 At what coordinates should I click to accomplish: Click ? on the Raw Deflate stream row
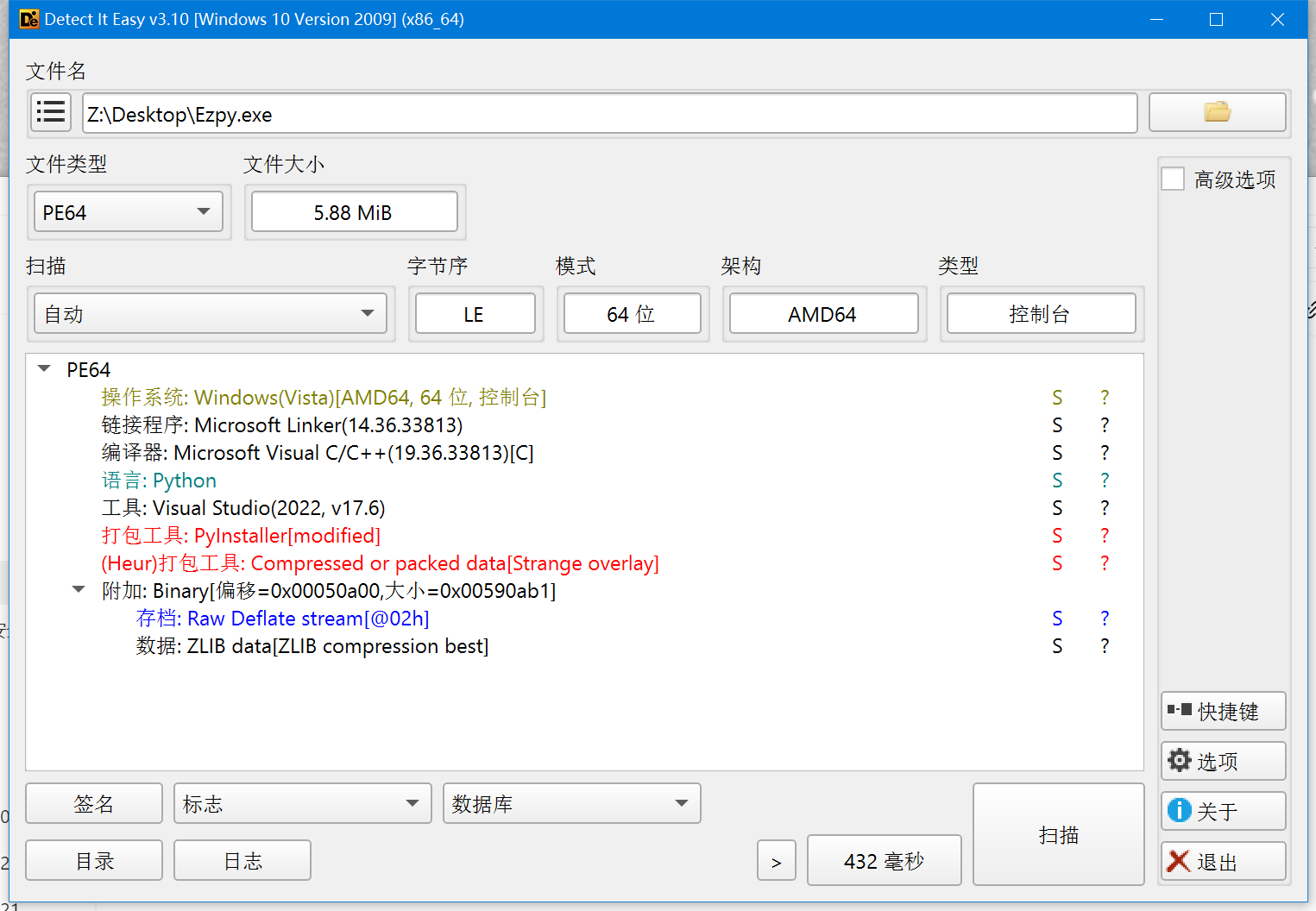click(x=1105, y=618)
